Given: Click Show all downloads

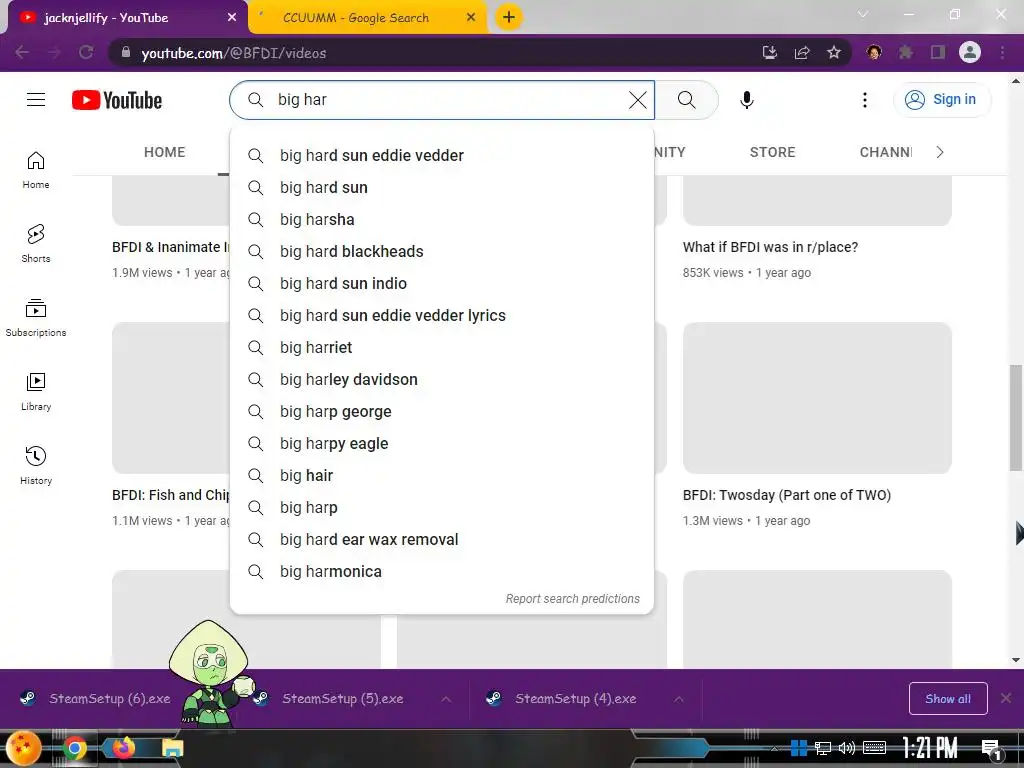Looking at the screenshot, I should 948,699.
